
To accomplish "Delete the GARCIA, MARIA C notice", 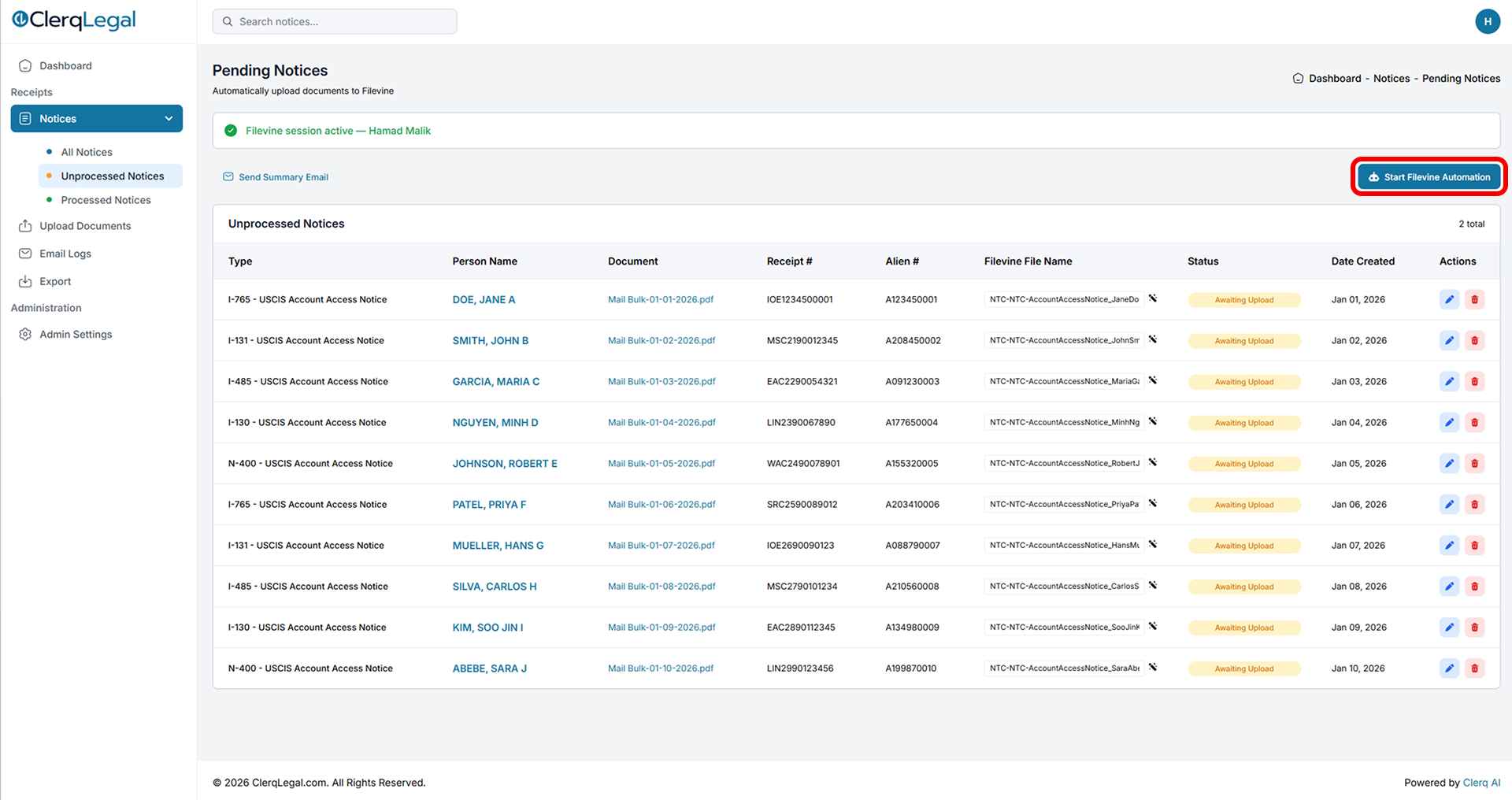I will click(x=1475, y=382).
